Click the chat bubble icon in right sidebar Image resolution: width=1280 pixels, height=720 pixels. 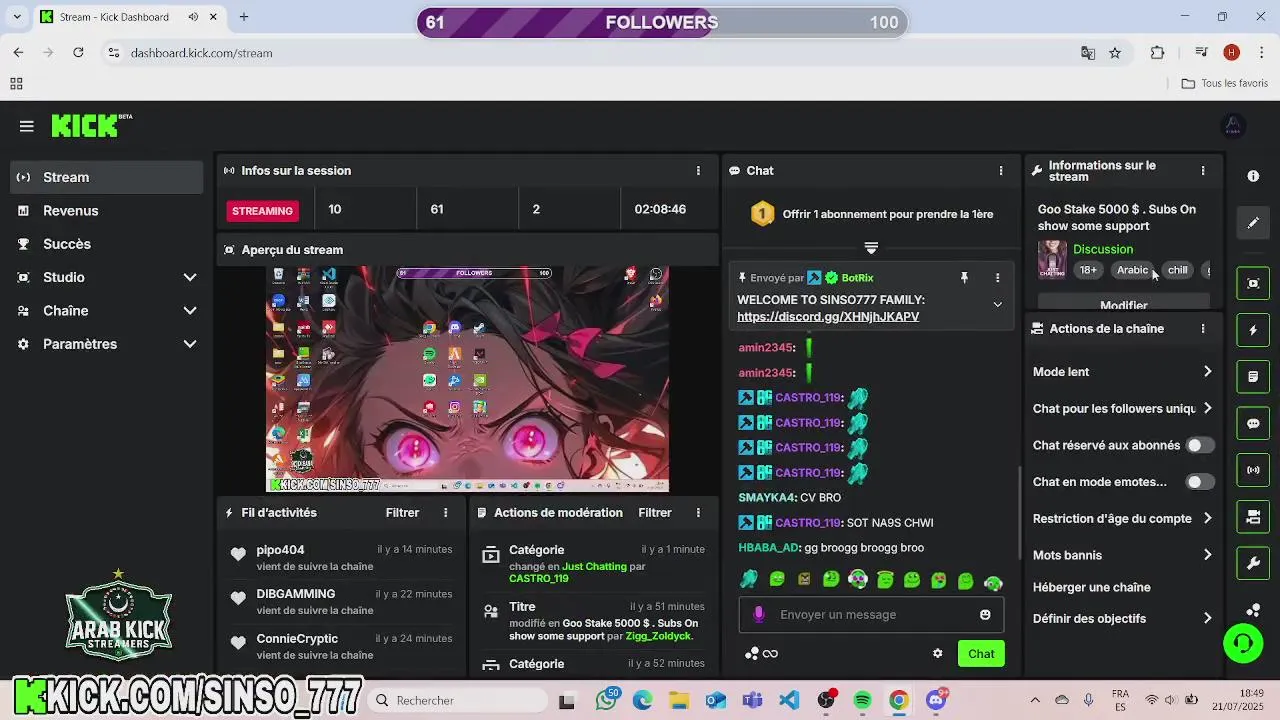click(x=1253, y=424)
